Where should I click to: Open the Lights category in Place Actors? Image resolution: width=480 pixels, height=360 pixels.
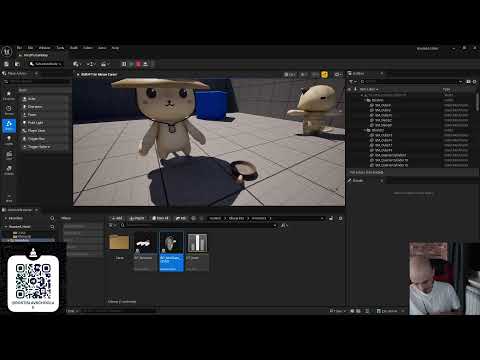pos(9,140)
